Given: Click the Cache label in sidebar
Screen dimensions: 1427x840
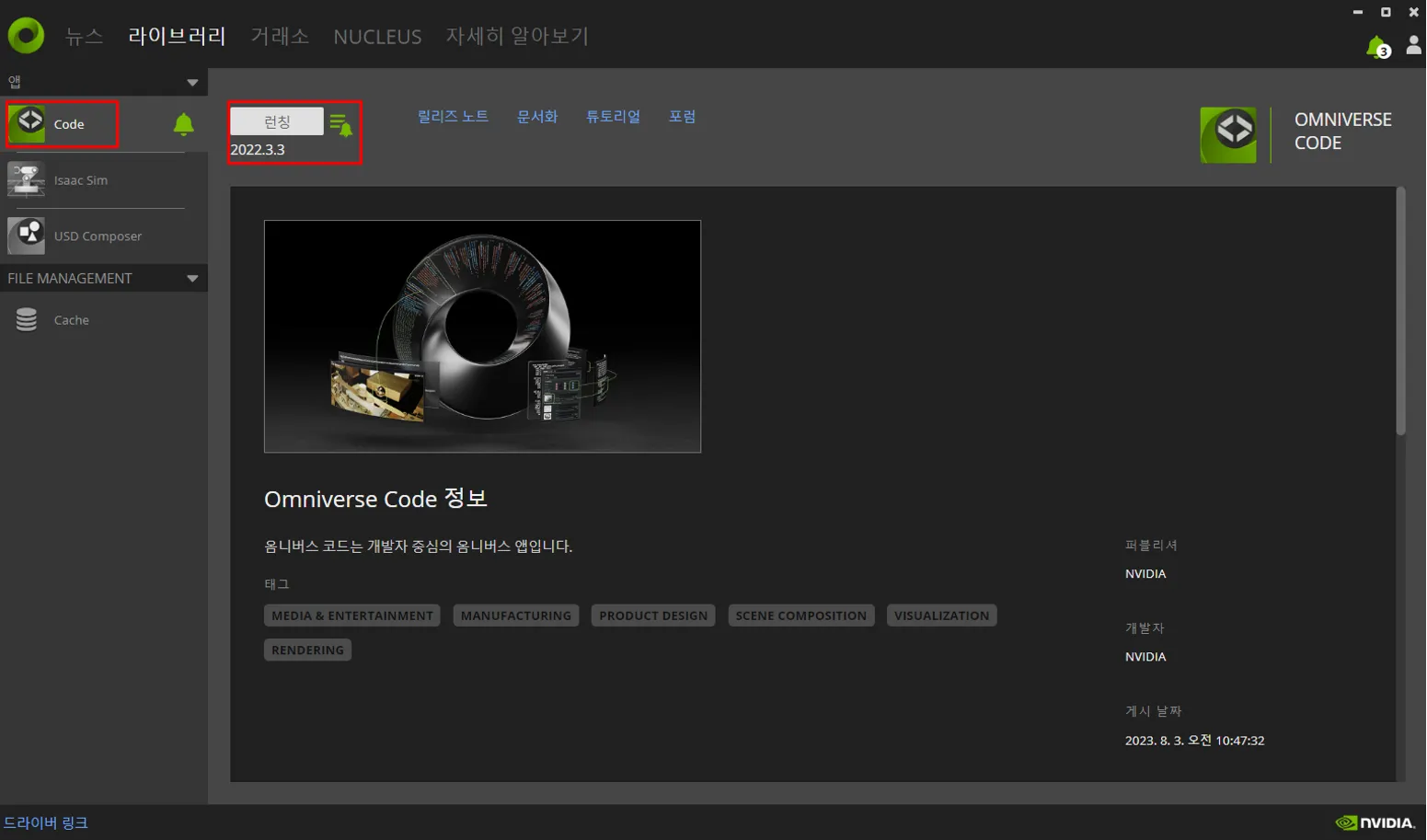Looking at the screenshot, I should pos(72,320).
